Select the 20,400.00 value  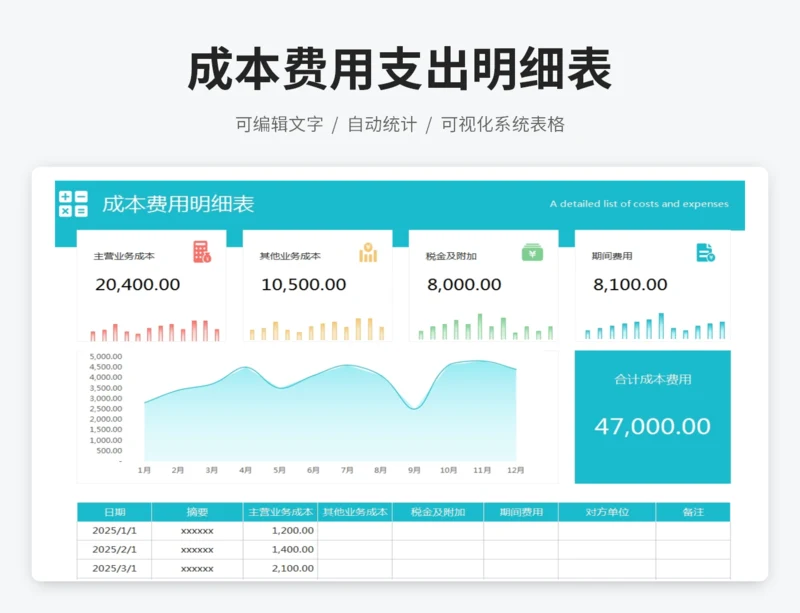(x=137, y=284)
